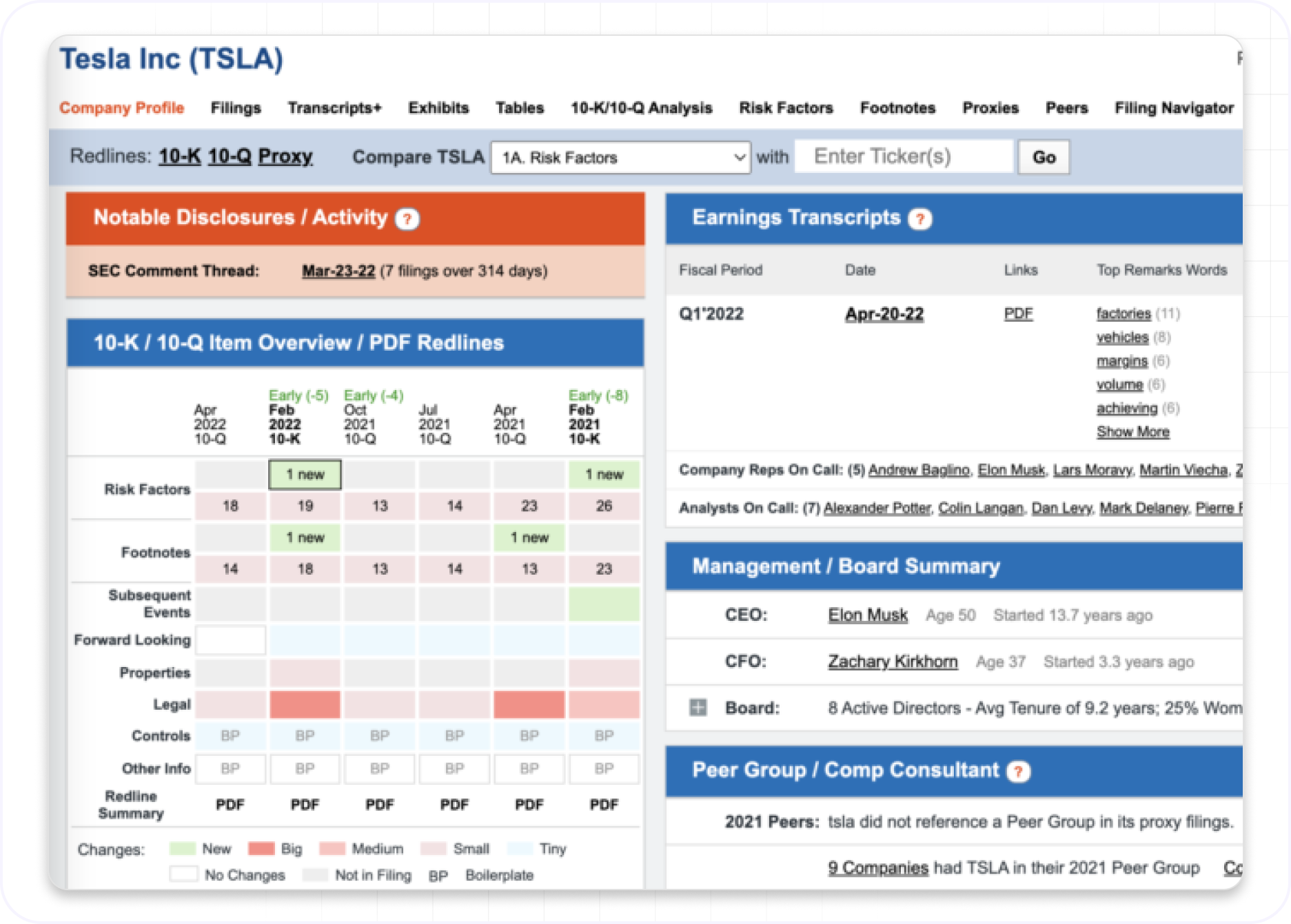1291x924 pixels.
Task: Click help icon next to Earnings Transcripts
Action: (919, 219)
